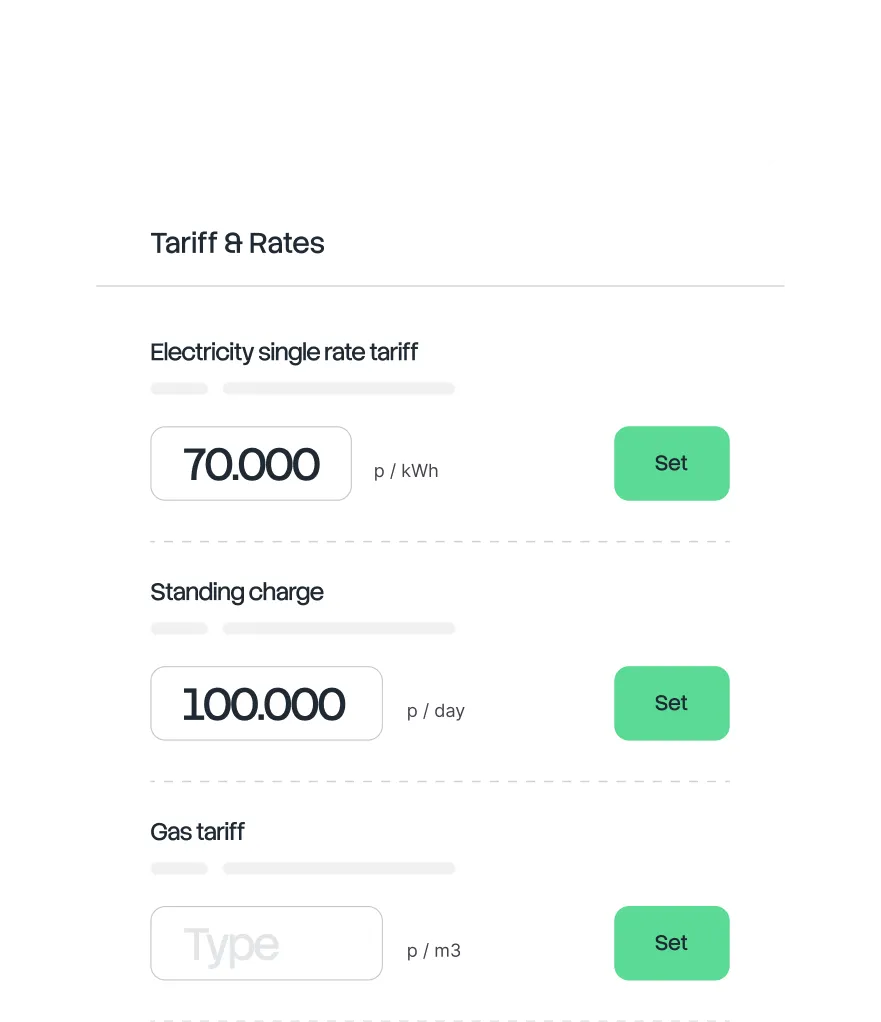Click the long bar under Standing charge

pos(338,628)
